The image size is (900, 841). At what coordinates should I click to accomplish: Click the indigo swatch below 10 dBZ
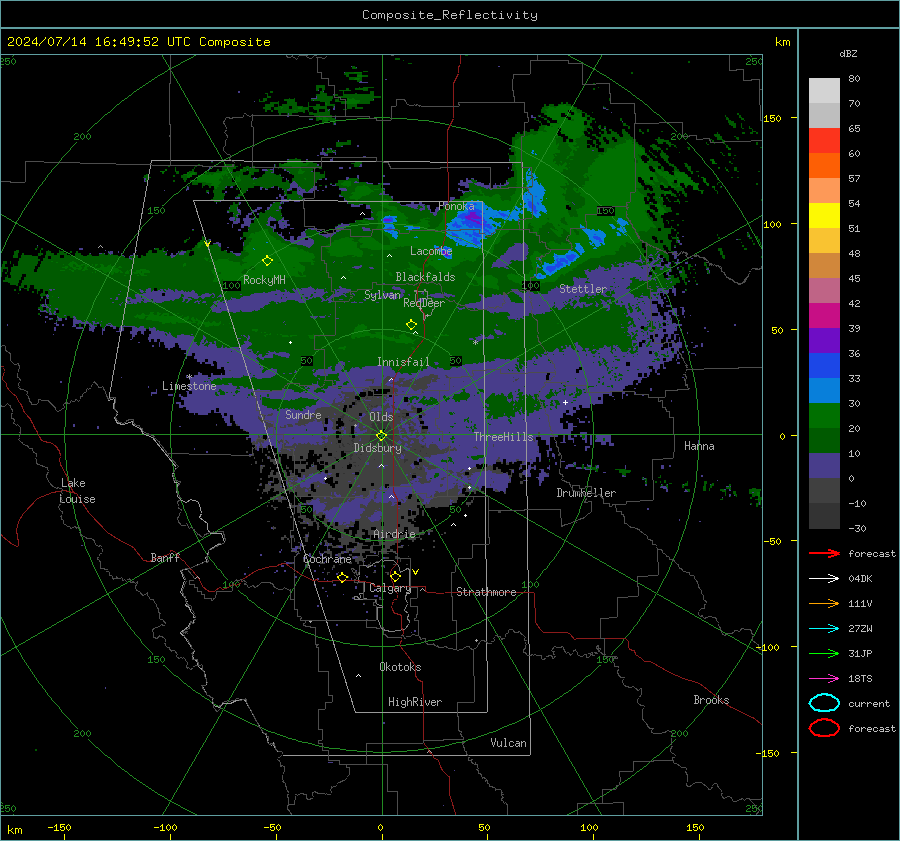pos(824,466)
